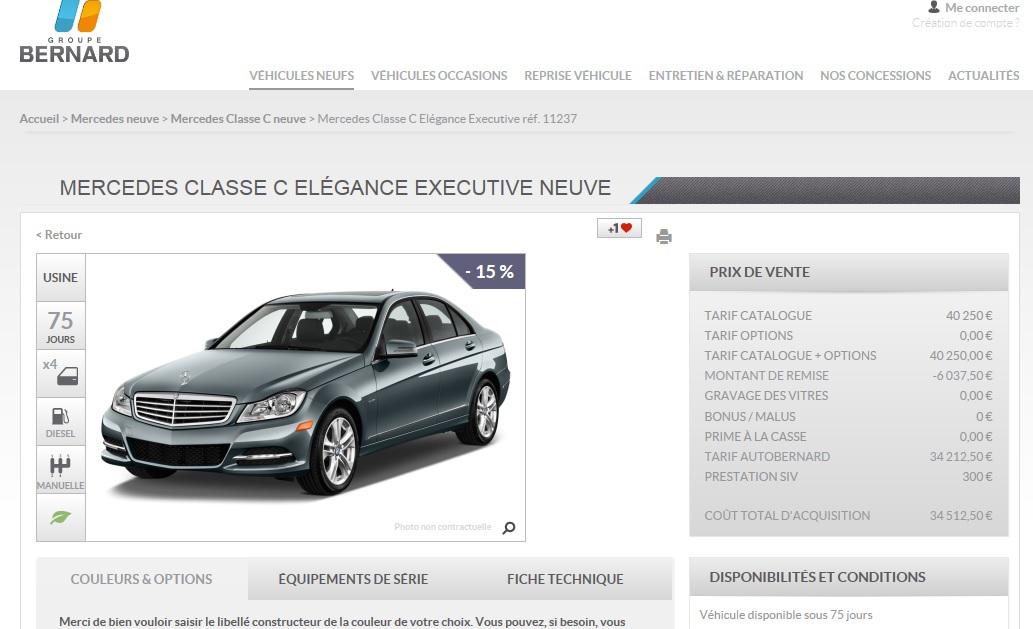Open the Véhicules Neufs menu
Image resolution: width=1033 pixels, height=629 pixels.
coord(301,75)
